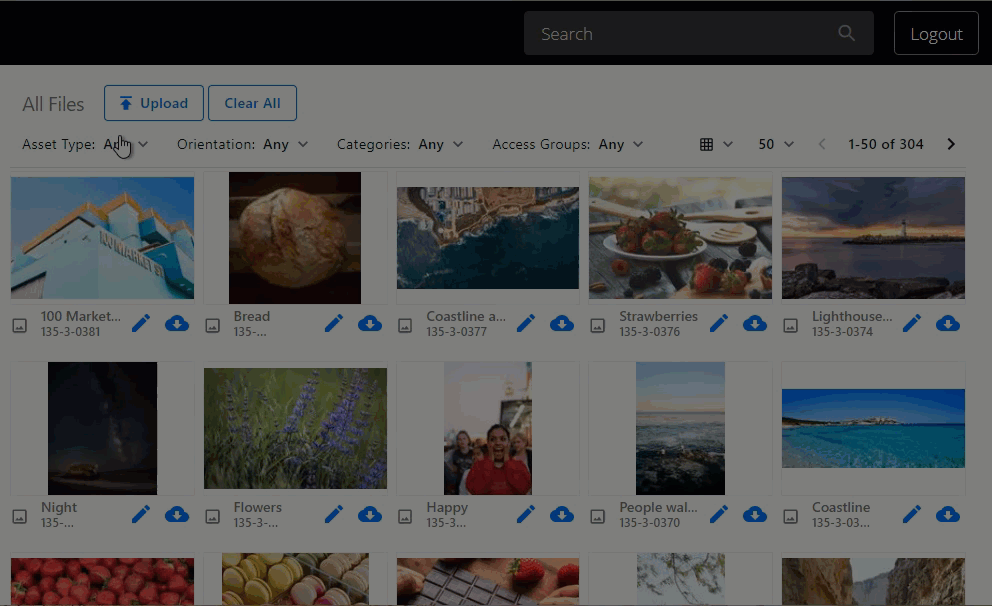Click image type icon beside Happy

tap(405, 517)
